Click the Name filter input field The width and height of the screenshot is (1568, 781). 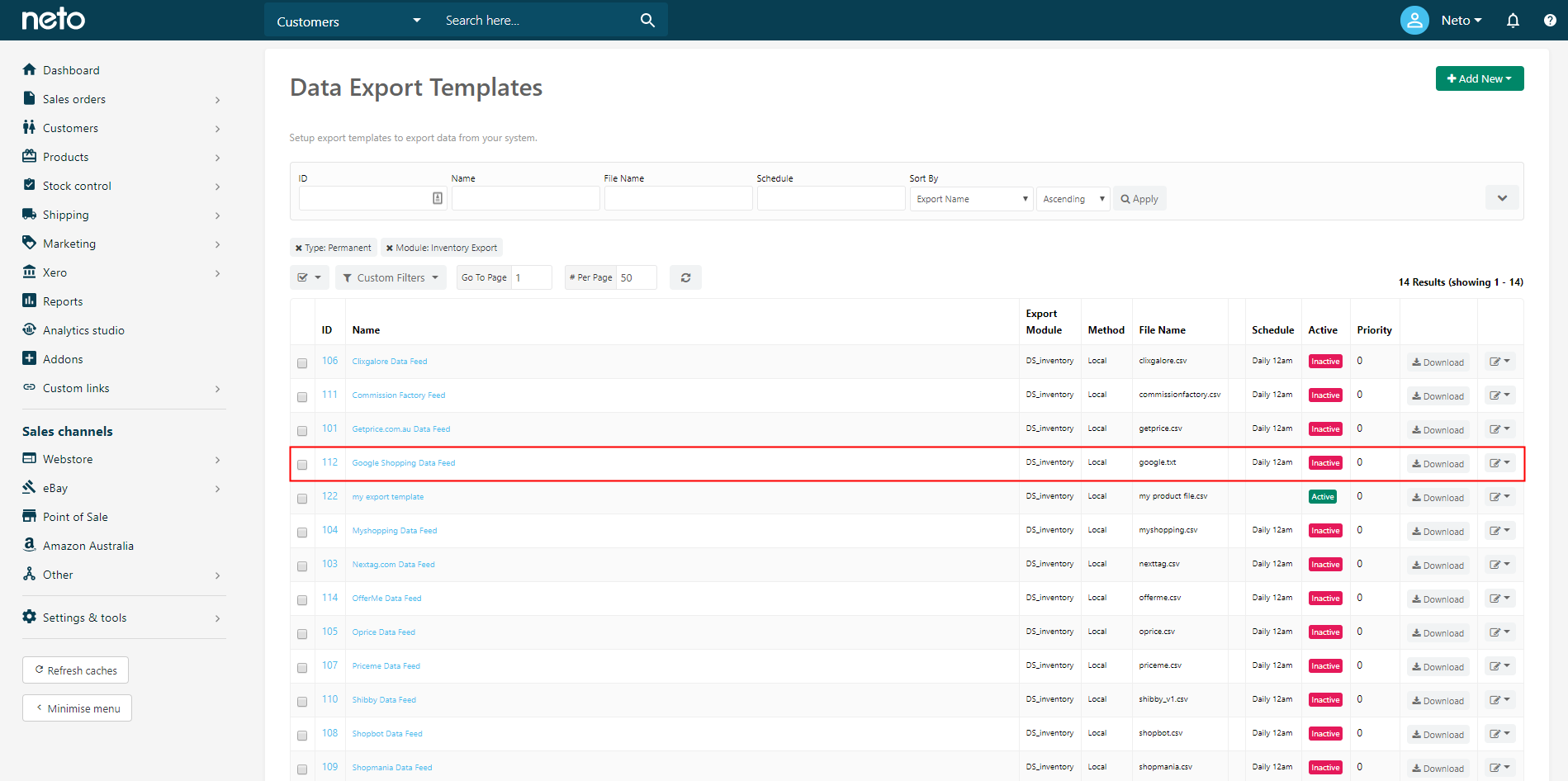click(x=525, y=198)
